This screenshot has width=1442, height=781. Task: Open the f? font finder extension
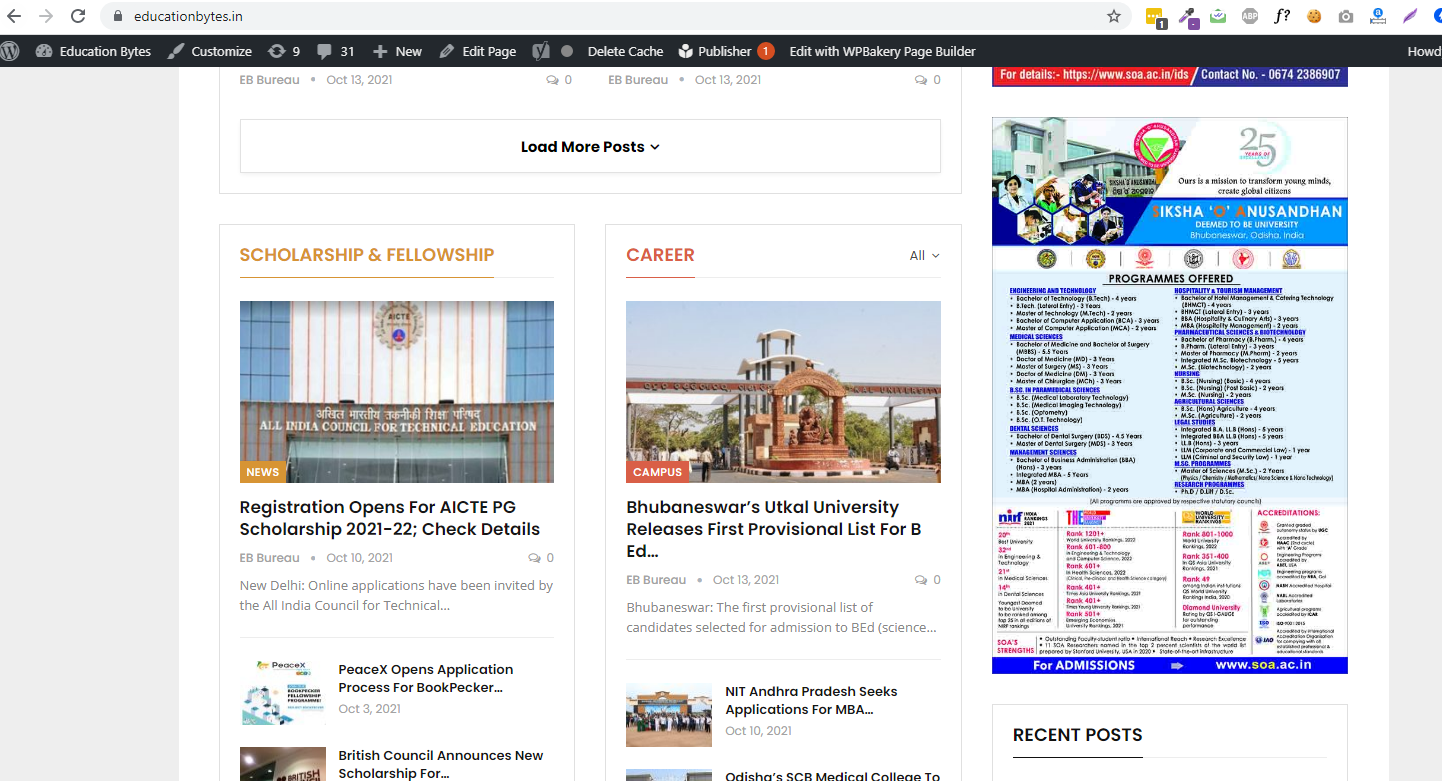point(1282,16)
